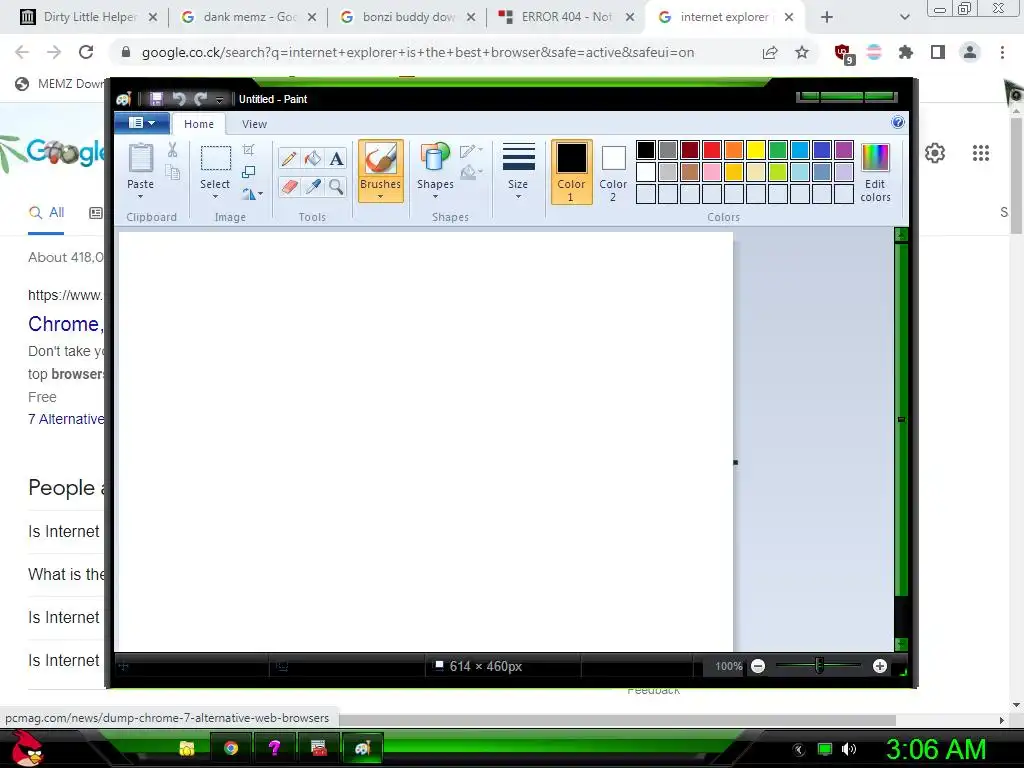1024x768 pixels.
Task: Click the Redo arrow in Paint title bar
Action: (x=200, y=99)
